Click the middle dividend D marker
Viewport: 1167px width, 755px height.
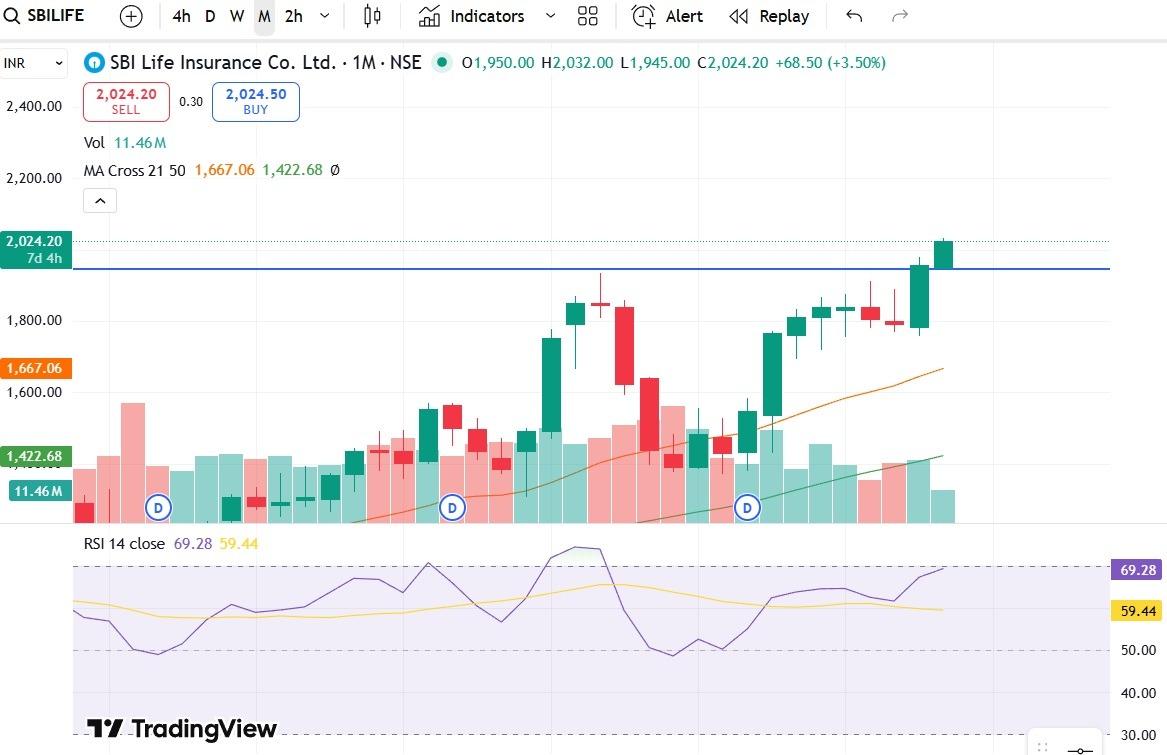[453, 509]
